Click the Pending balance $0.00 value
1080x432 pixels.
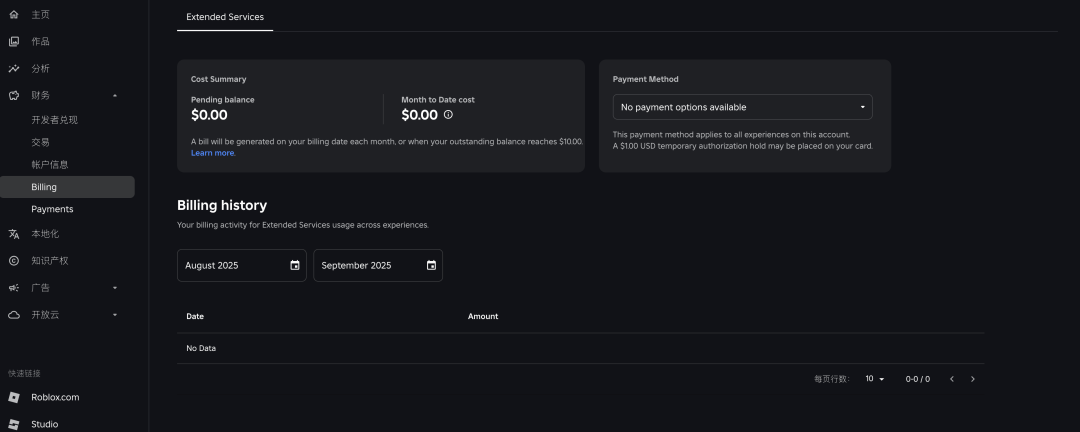[x=209, y=115]
